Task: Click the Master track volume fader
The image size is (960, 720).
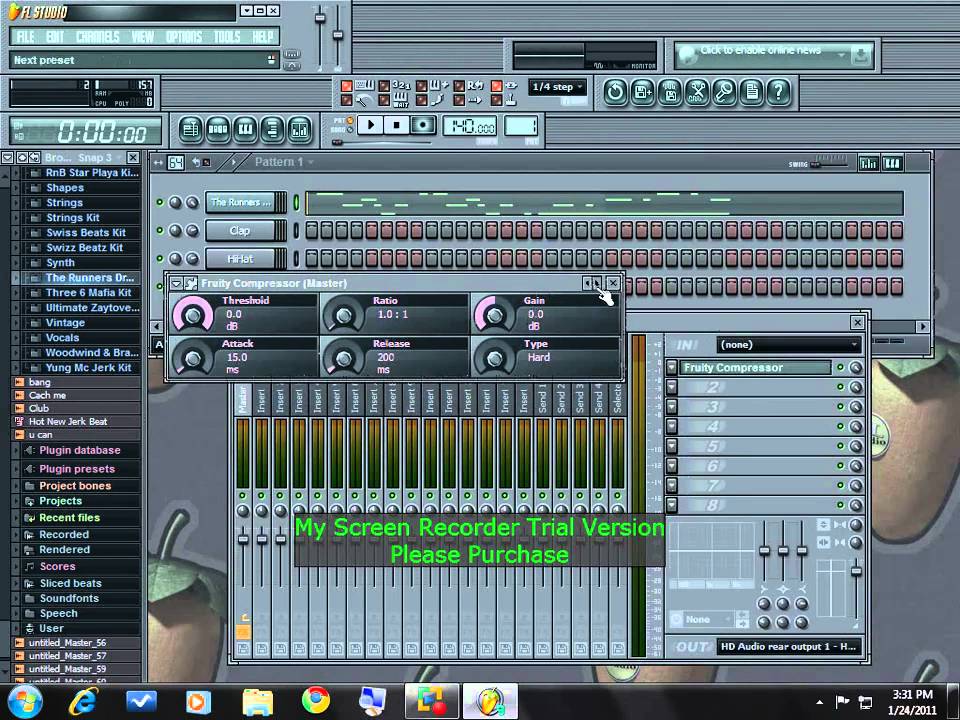Action: pyautogui.click(x=243, y=539)
